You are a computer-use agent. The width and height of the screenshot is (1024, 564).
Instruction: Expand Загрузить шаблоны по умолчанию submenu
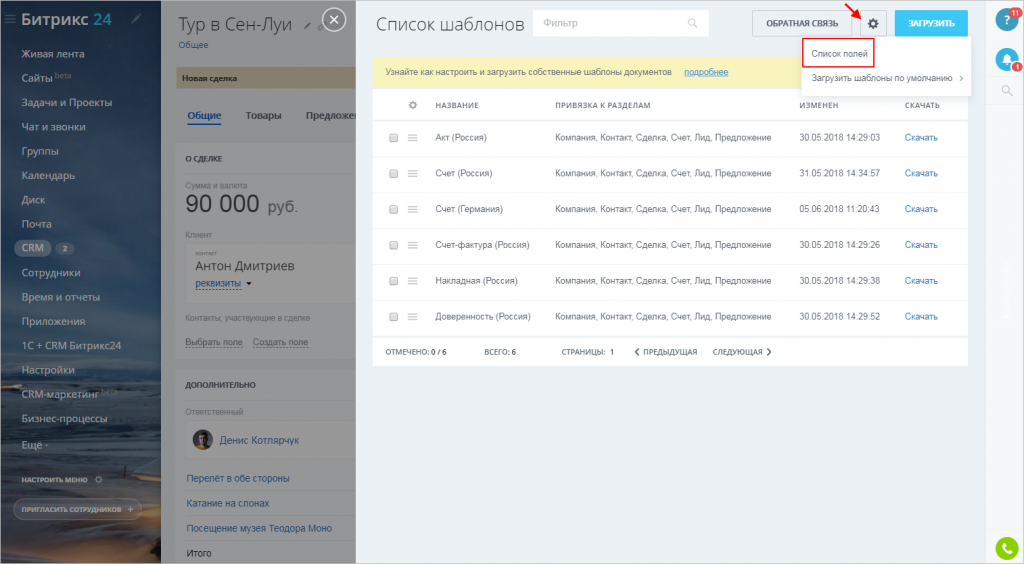[886, 78]
